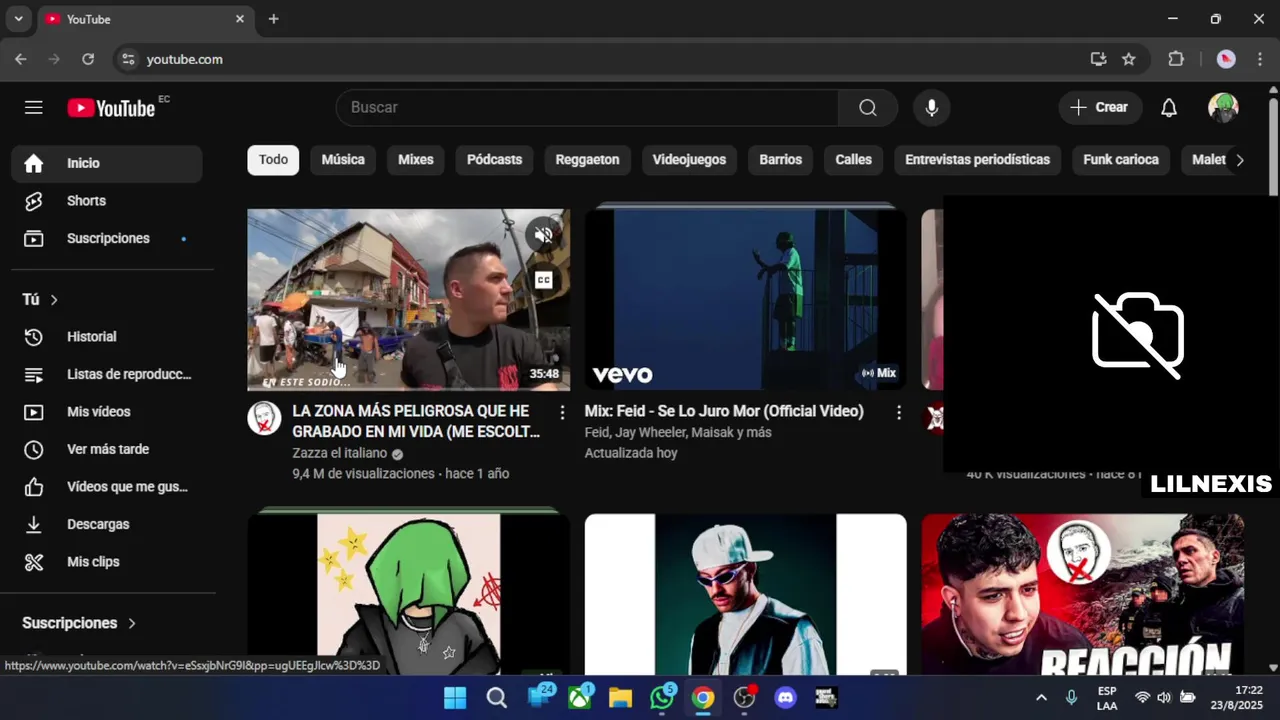
Task: Click the Crear button
Action: click(x=1100, y=107)
